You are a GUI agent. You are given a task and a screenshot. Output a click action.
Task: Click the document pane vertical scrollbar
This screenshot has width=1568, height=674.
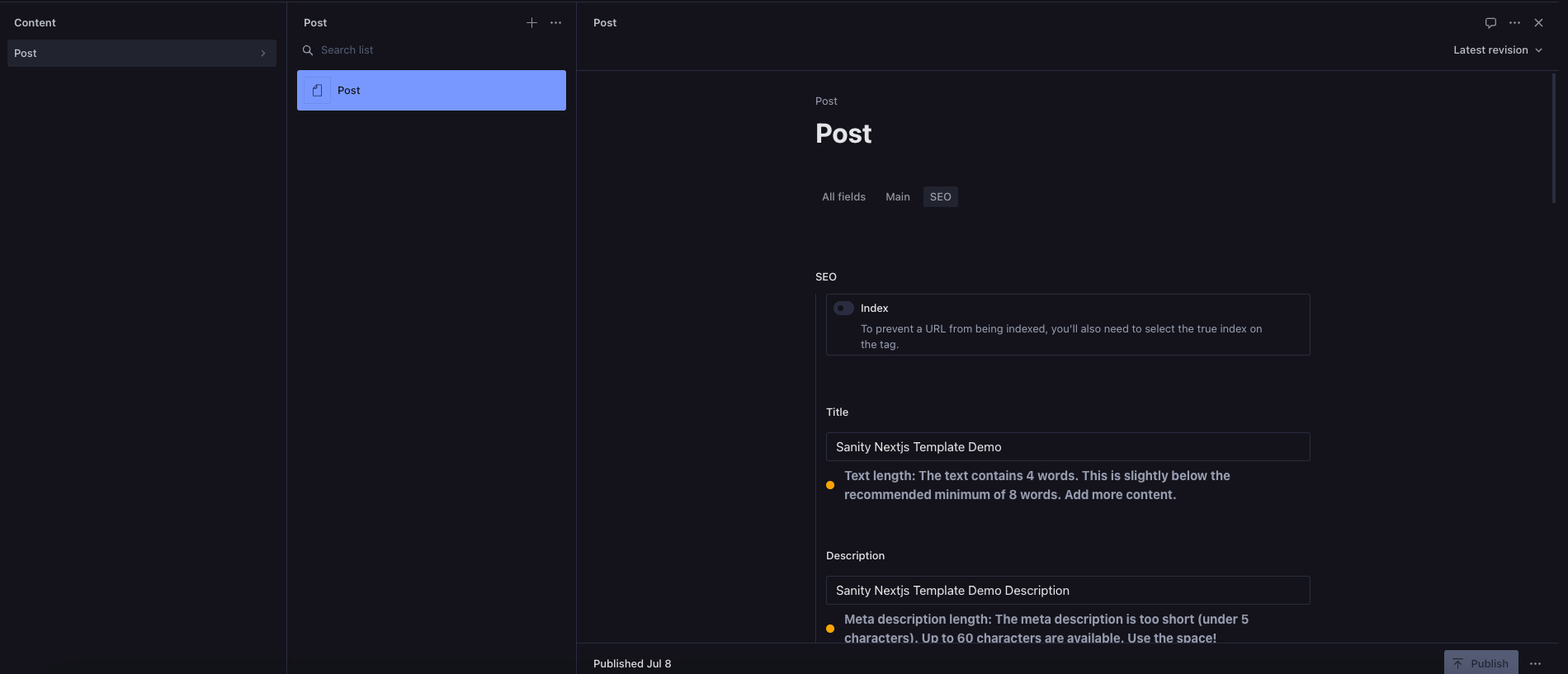[x=1554, y=139]
